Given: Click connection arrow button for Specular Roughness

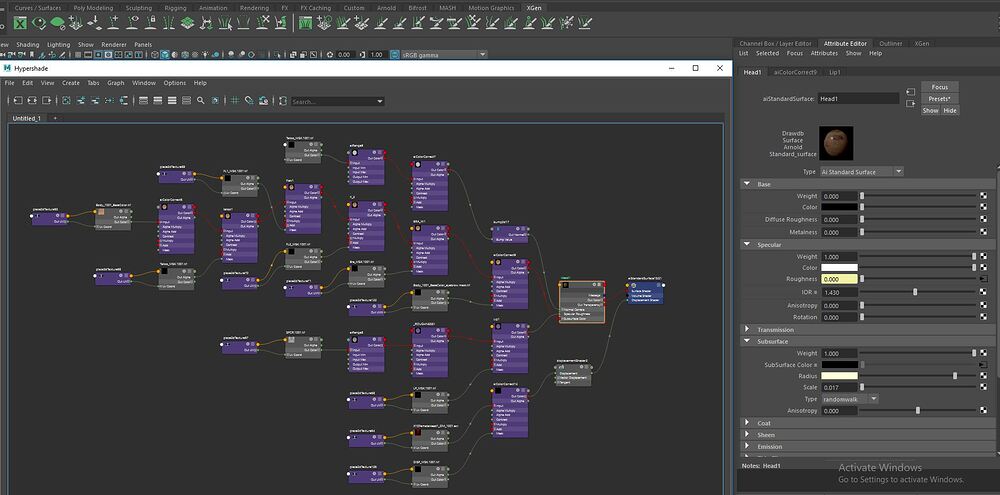Looking at the screenshot, I should click(983, 279).
